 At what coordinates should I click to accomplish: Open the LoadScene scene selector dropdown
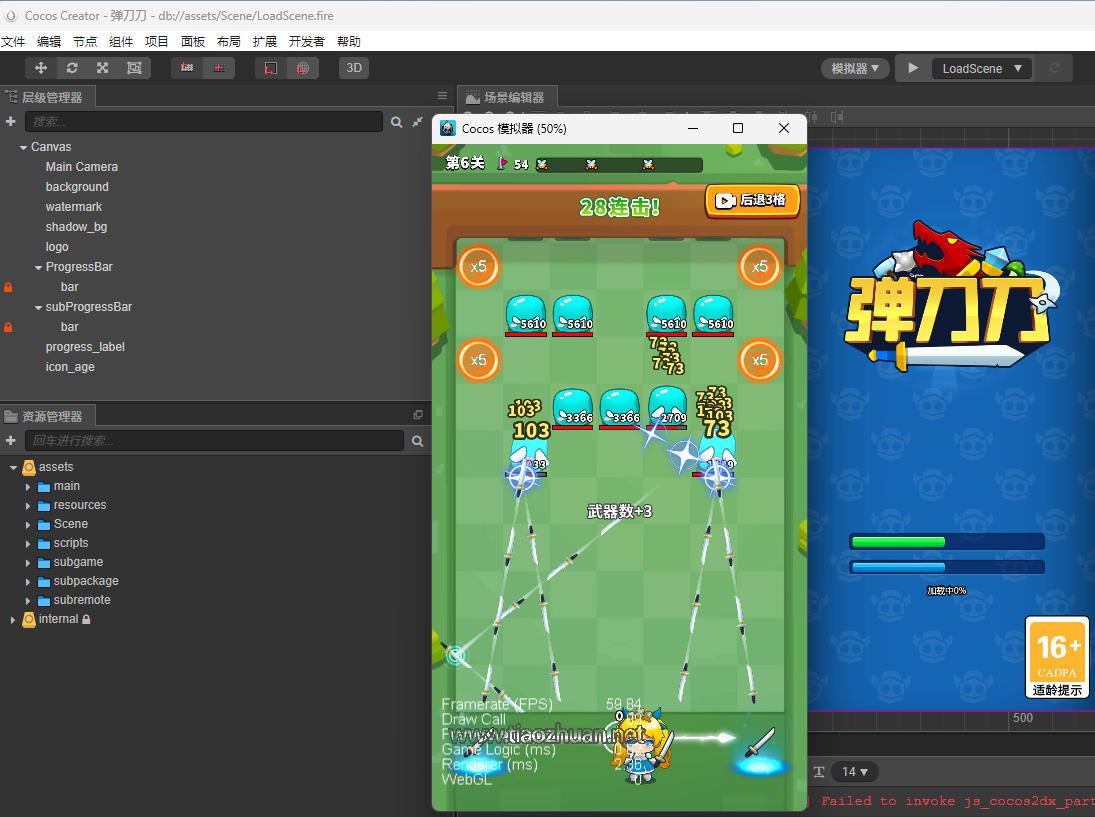pos(981,68)
